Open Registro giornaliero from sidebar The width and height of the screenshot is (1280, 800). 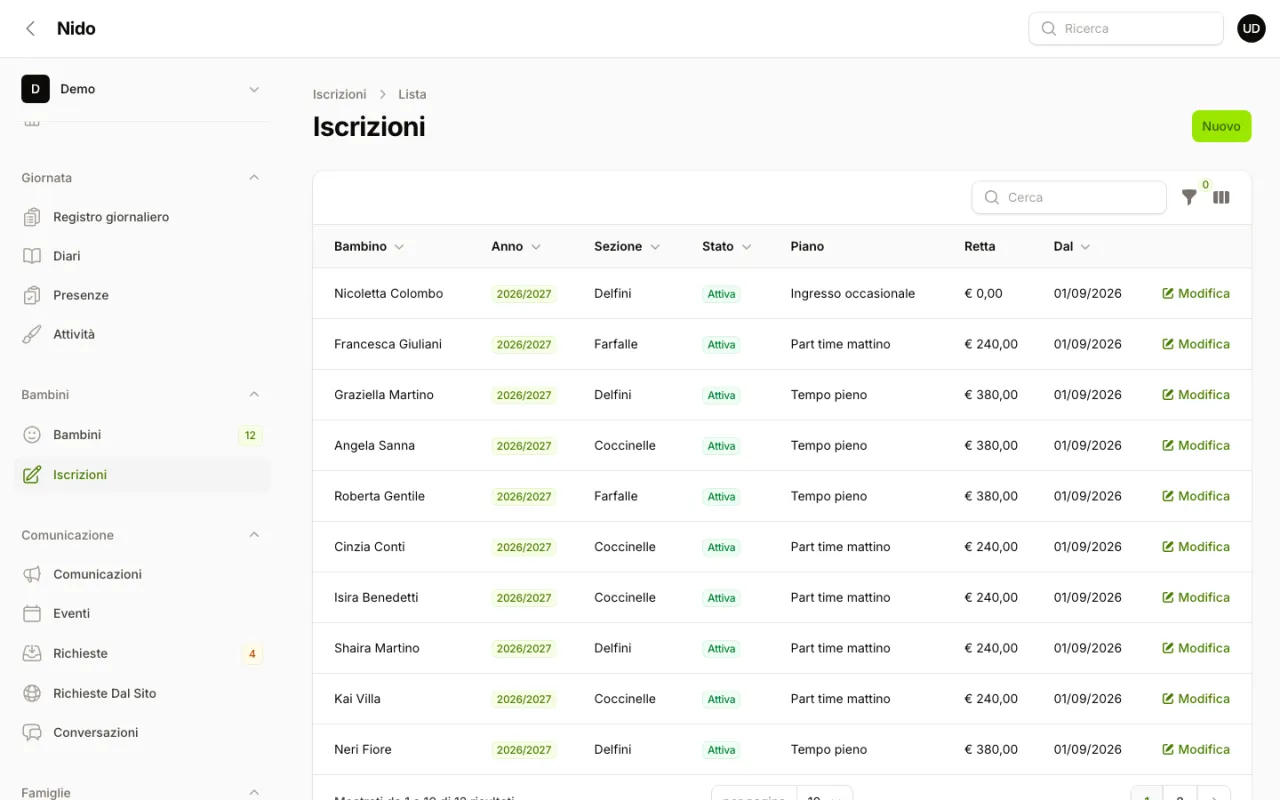click(x=142, y=217)
